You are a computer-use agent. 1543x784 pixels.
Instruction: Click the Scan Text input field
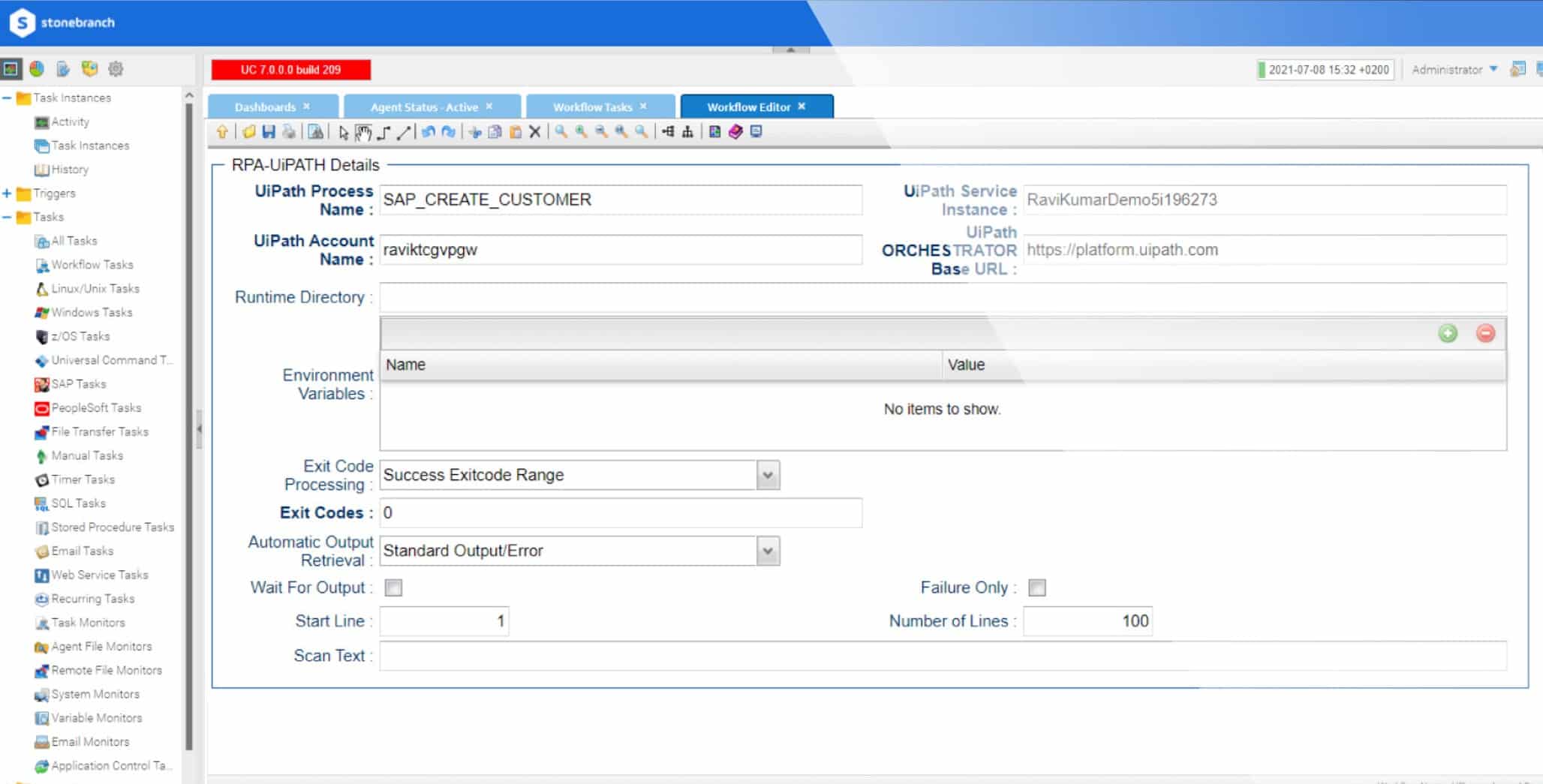pyautogui.click(x=943, y=656)
